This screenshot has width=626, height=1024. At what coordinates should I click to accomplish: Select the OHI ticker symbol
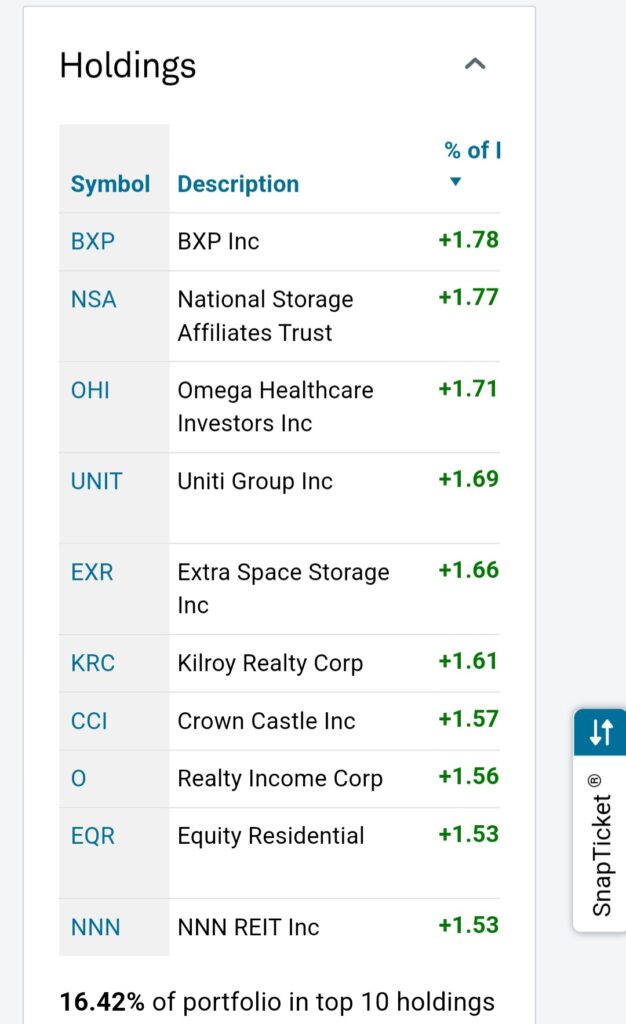click(x=90, y=390)
